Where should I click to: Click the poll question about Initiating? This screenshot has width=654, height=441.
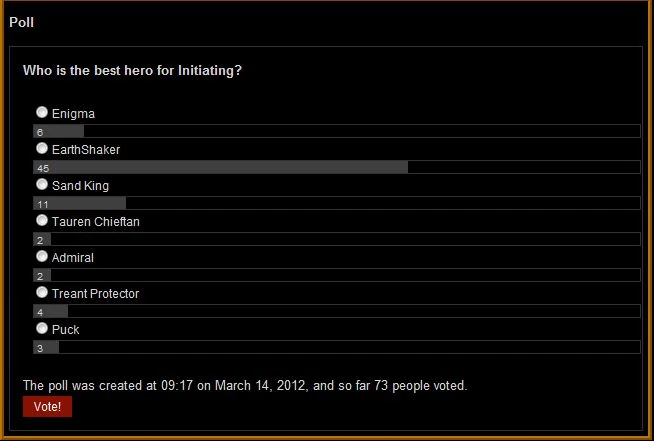[132, 71]
